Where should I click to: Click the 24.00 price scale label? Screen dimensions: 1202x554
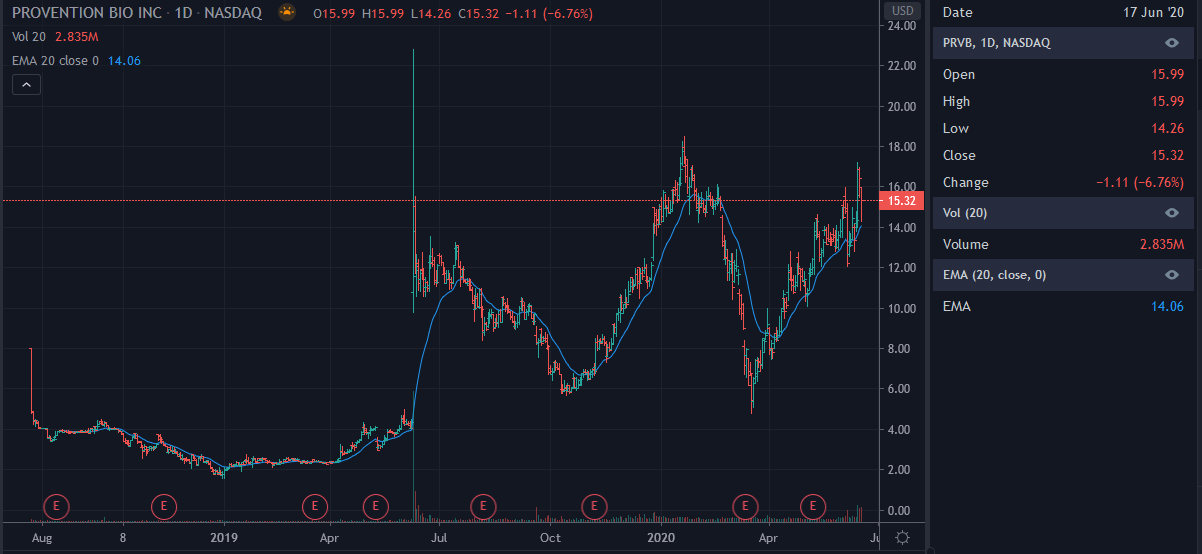point(902,26)
